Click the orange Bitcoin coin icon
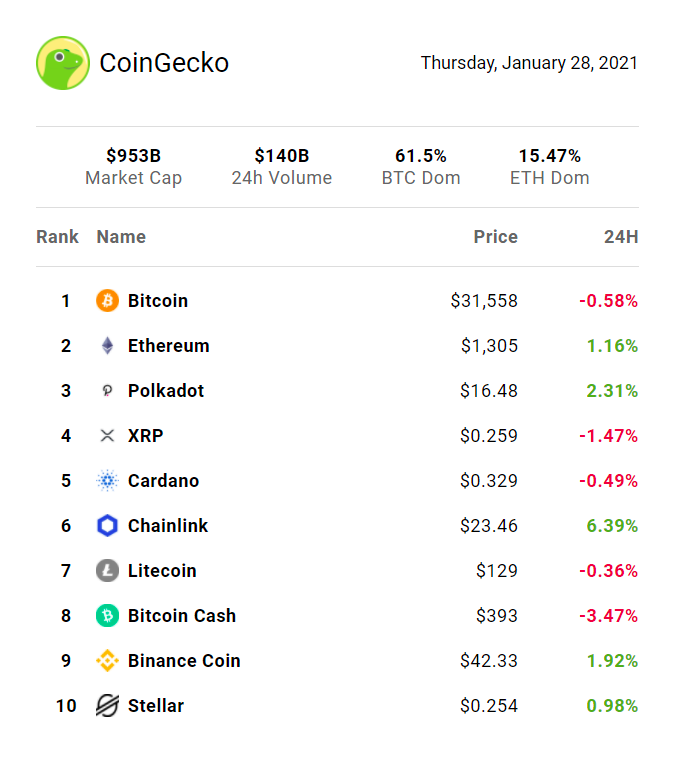Screen dimensions: 674x775 (x=107, y=301)
